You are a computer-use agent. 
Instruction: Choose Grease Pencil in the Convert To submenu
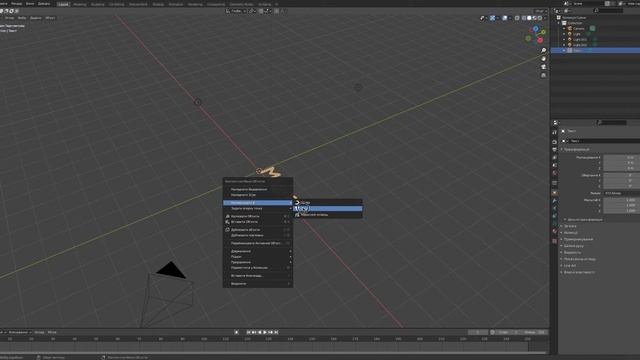click(328, 215)
